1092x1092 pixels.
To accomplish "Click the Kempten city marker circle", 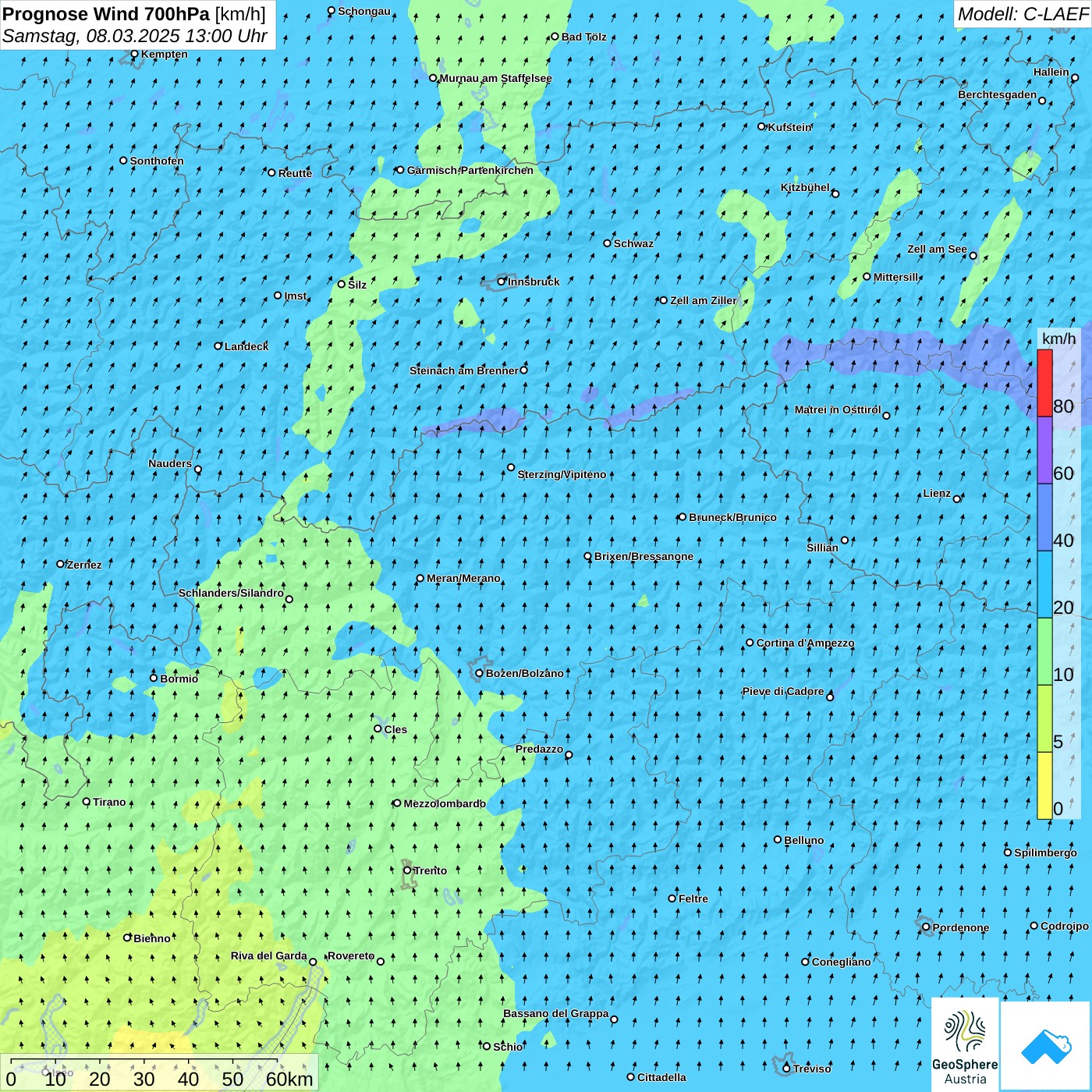I will 134,54.
